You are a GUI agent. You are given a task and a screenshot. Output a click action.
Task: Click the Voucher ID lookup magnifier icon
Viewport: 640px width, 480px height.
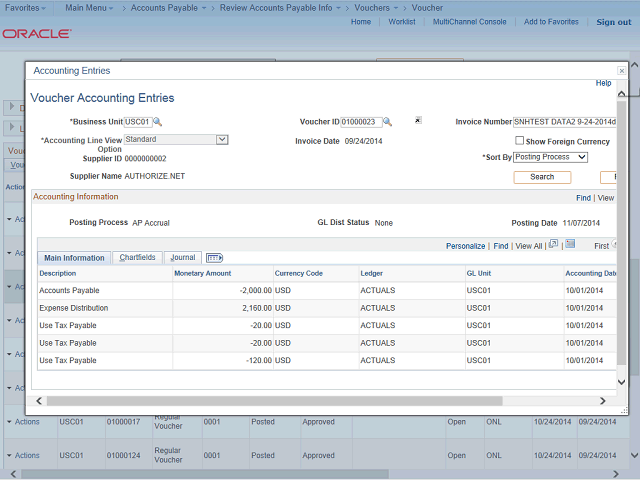(x=388, y=122)
